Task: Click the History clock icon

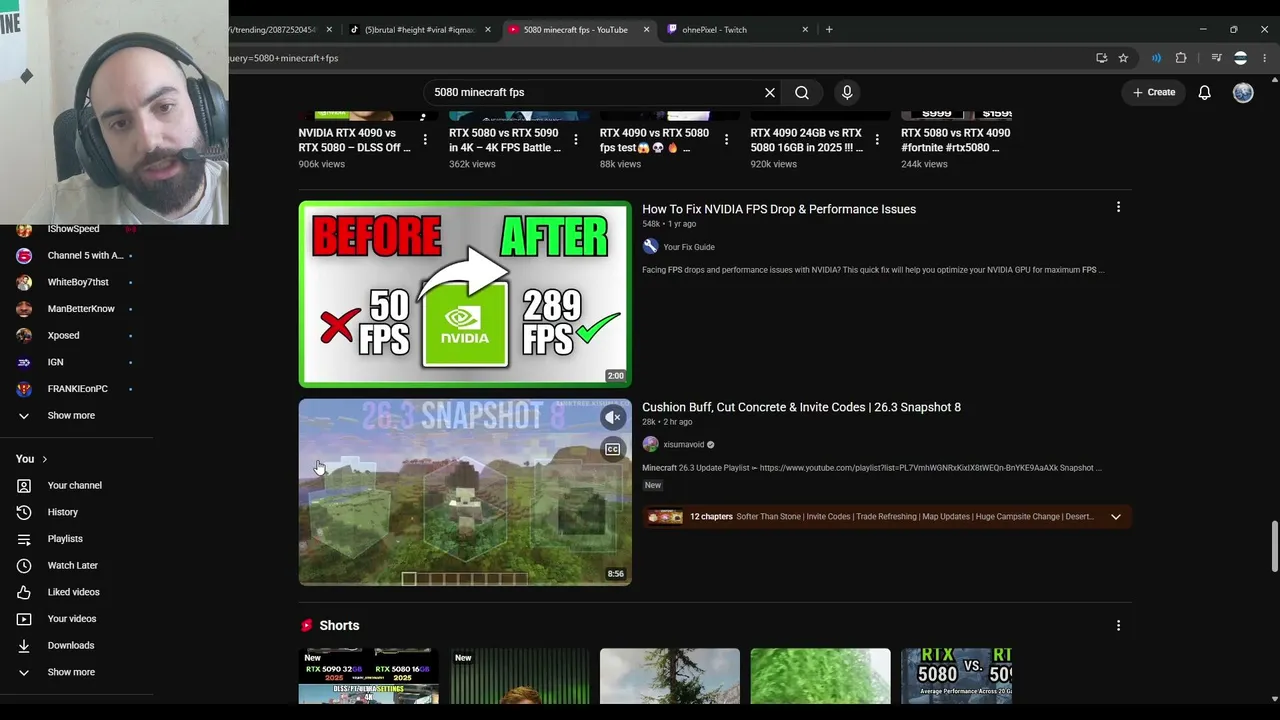Action: (24, 512)
